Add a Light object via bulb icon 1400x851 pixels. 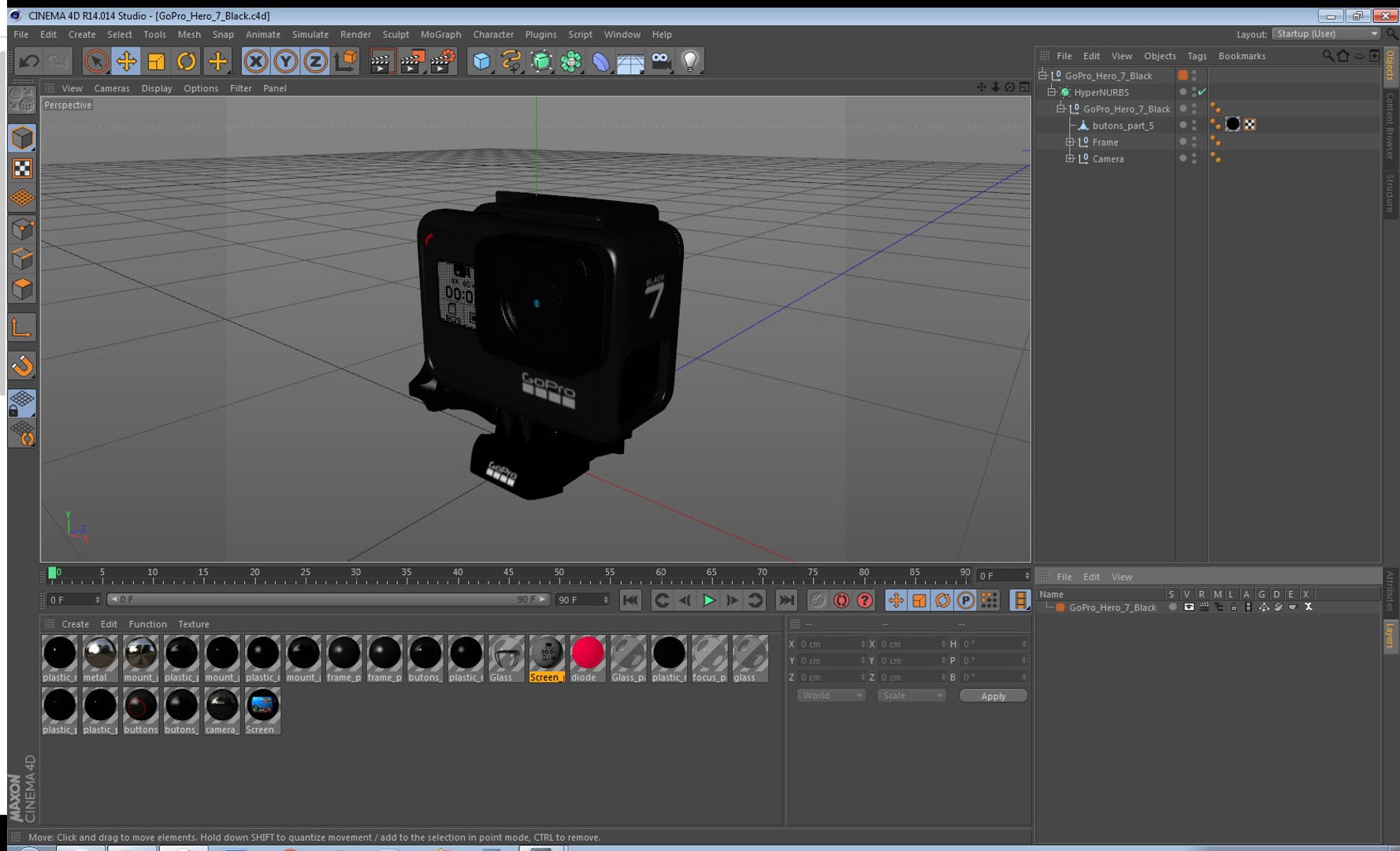pos(690,61)
